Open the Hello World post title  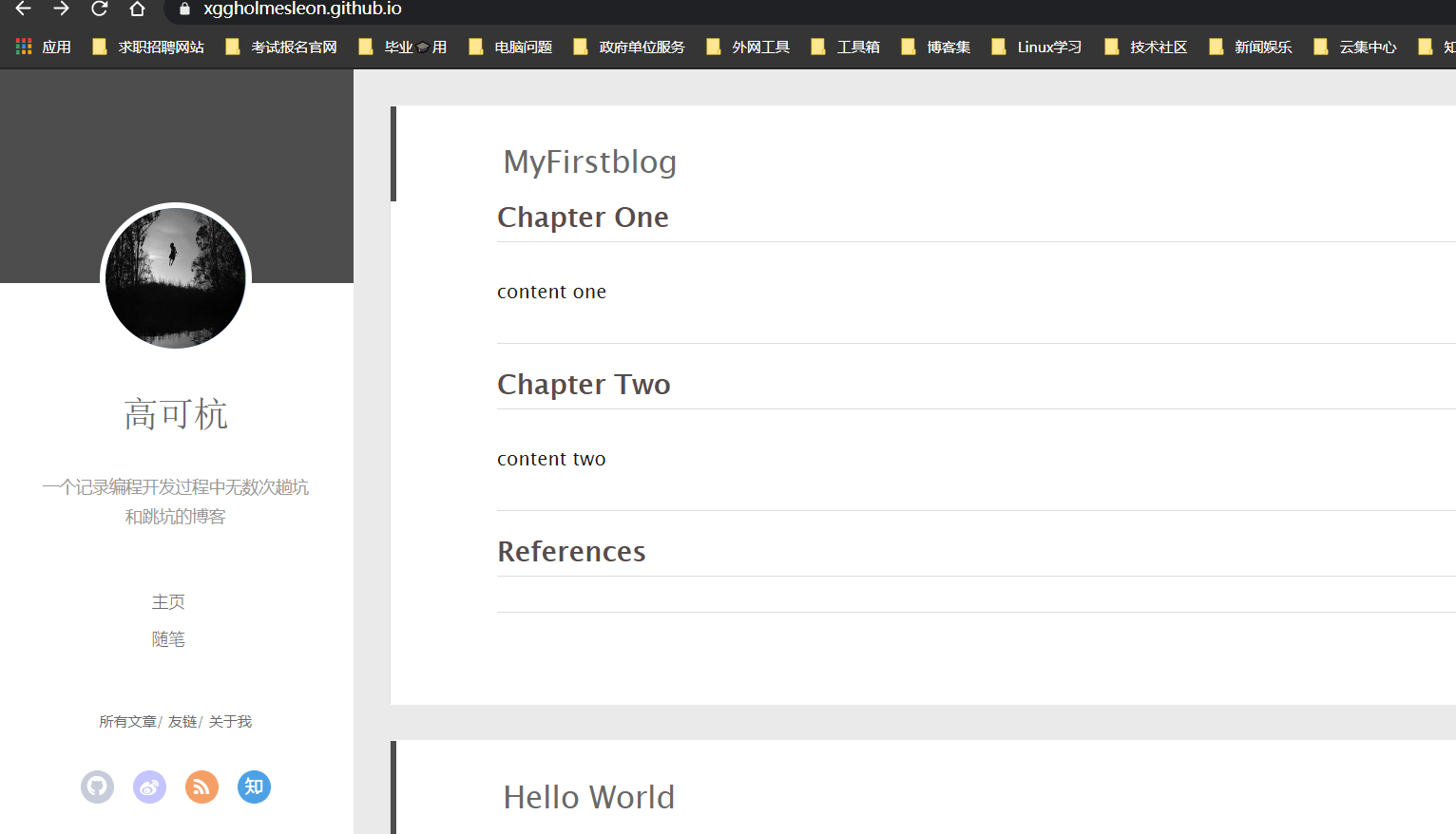click(588, 797)
